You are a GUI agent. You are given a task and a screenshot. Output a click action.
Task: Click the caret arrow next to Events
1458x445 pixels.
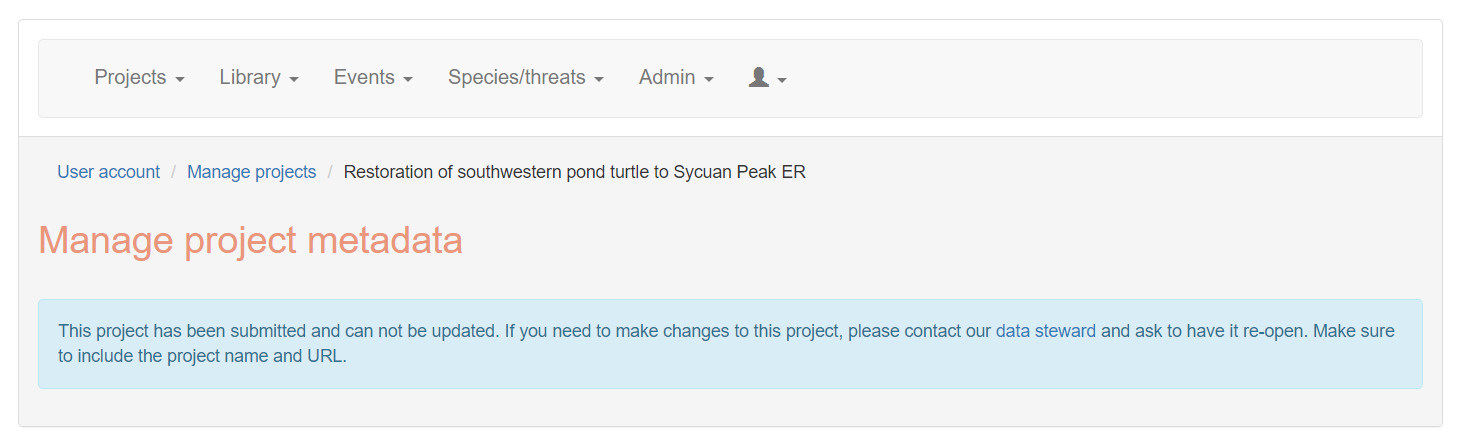pyautogui.click(x=408, y=80)
